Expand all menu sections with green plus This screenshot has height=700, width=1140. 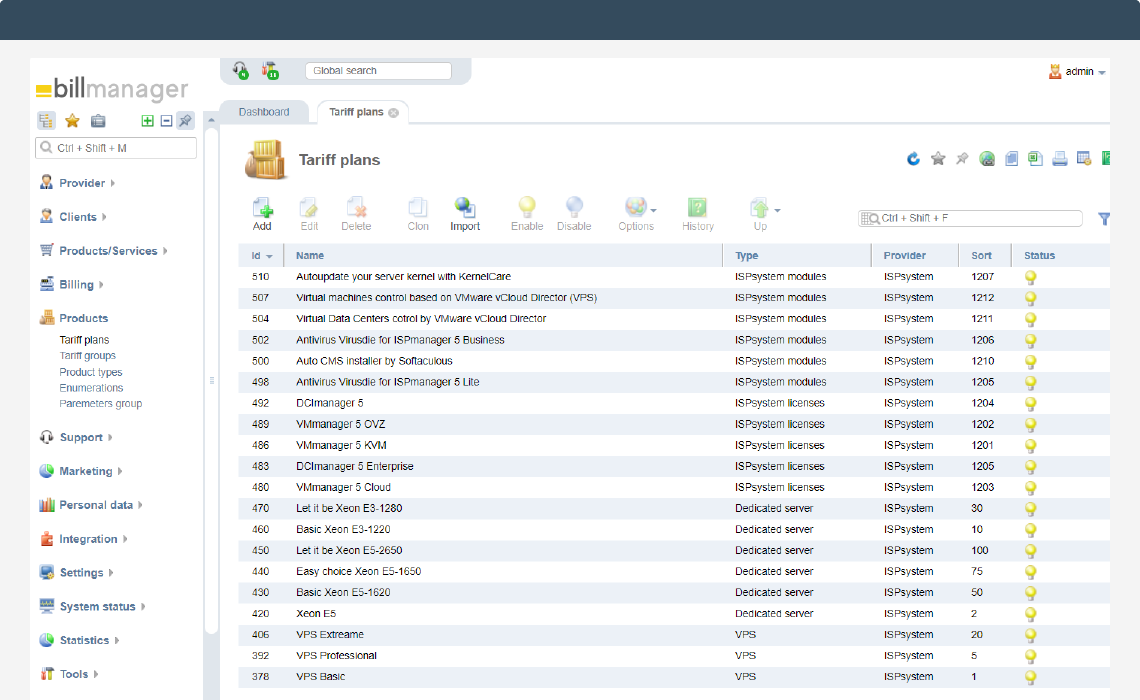[148, 121]
